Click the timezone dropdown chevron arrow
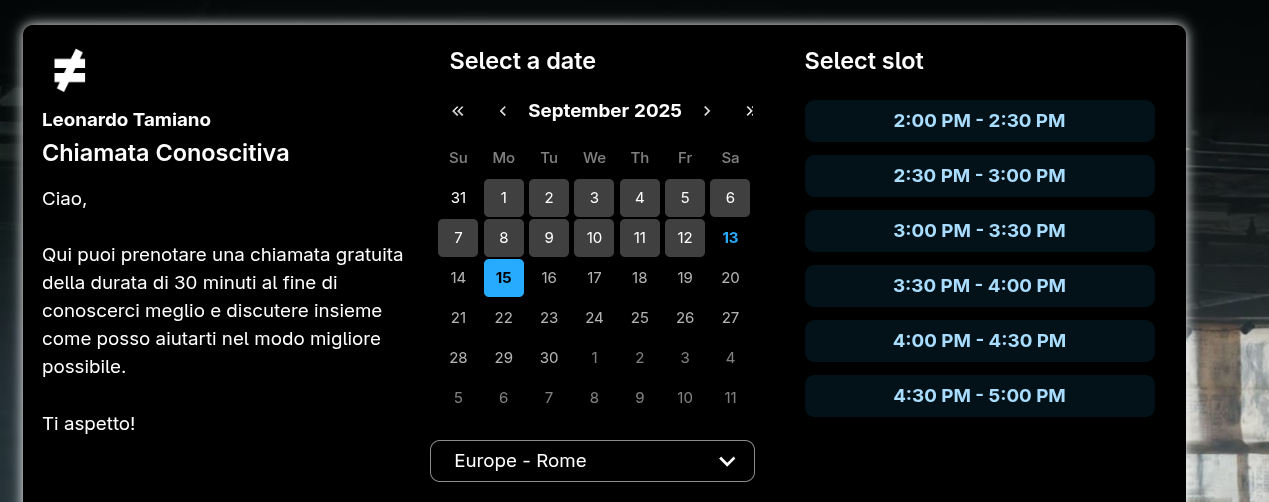This screenshot has width=1269, height=502. [x=727, y=461]
